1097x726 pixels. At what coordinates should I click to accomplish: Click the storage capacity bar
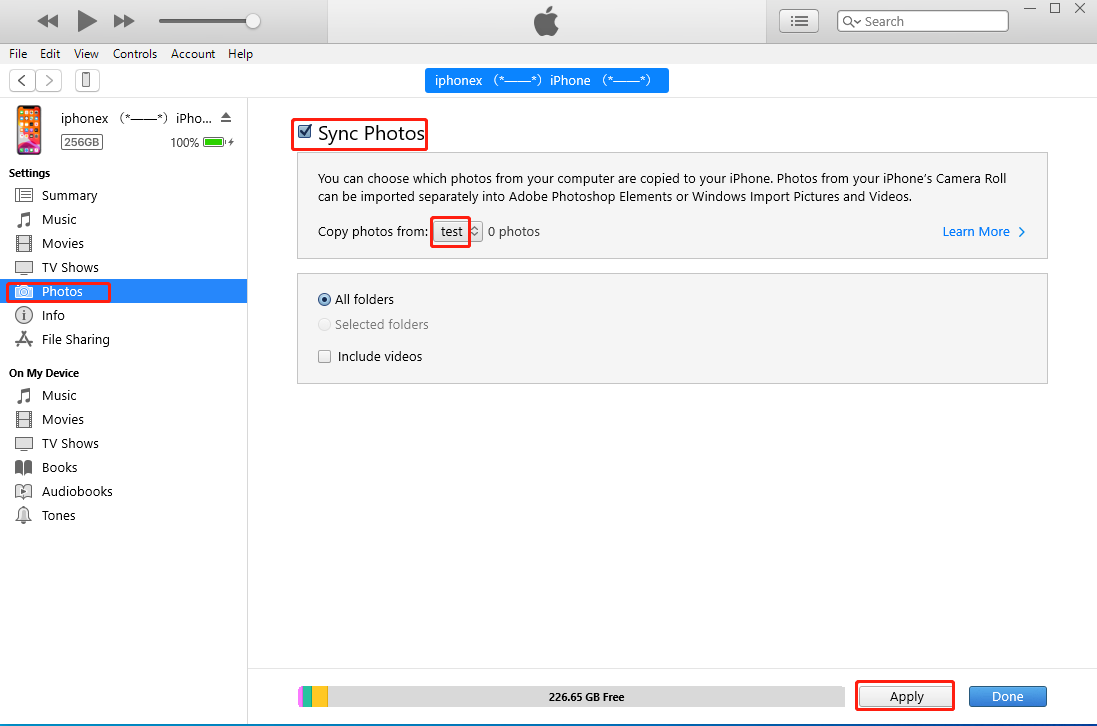pos(571,697)
